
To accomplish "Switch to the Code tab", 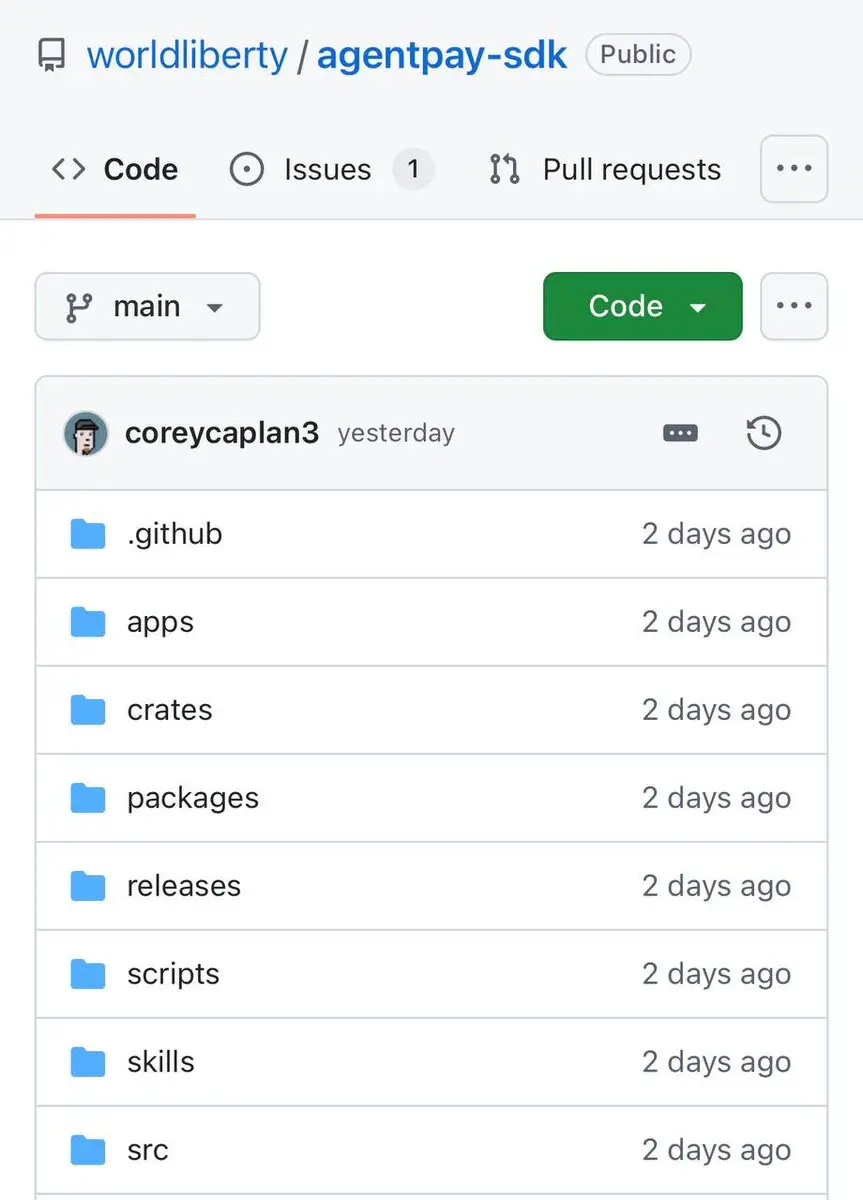I will [x=115, y=170].
